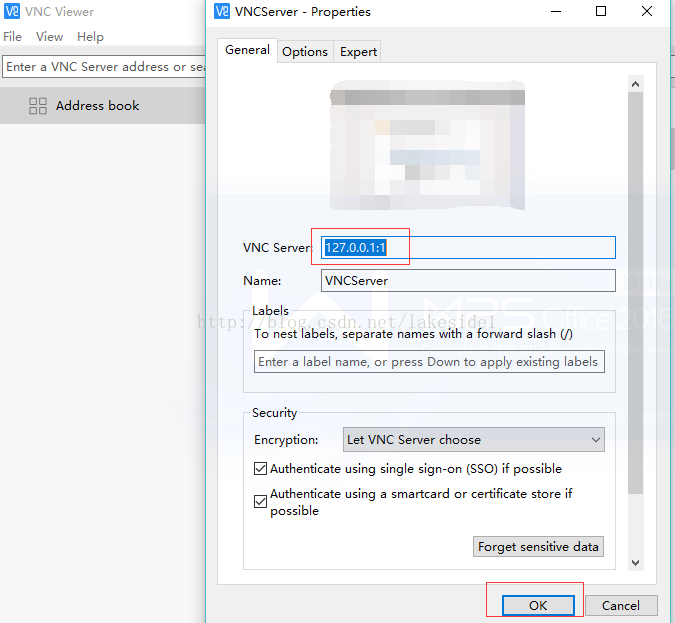Click the vertical scrollbar thumb in Properties dialog
Viewport: 675px width, 623px height.
(635, 293)
